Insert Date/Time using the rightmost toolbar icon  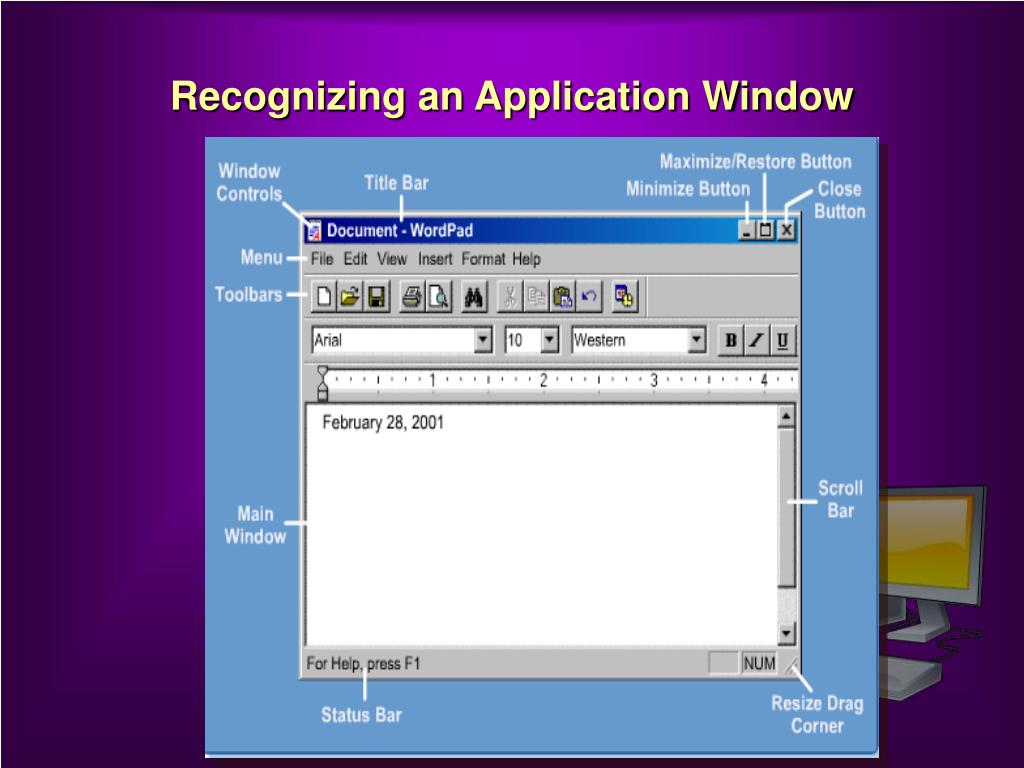(624, 297)
